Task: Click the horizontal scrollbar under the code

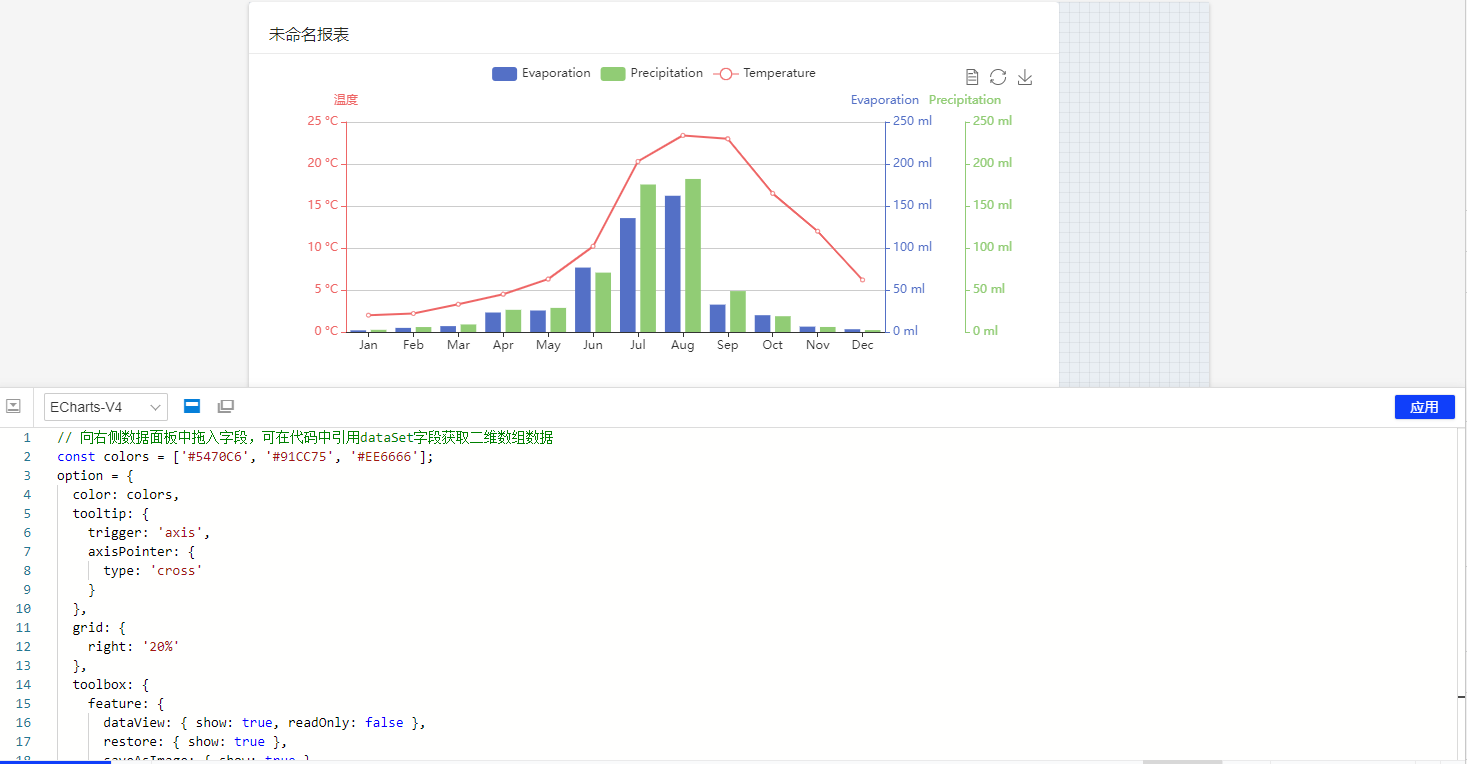Action: pyautogui.click(x=1182, y=761)
